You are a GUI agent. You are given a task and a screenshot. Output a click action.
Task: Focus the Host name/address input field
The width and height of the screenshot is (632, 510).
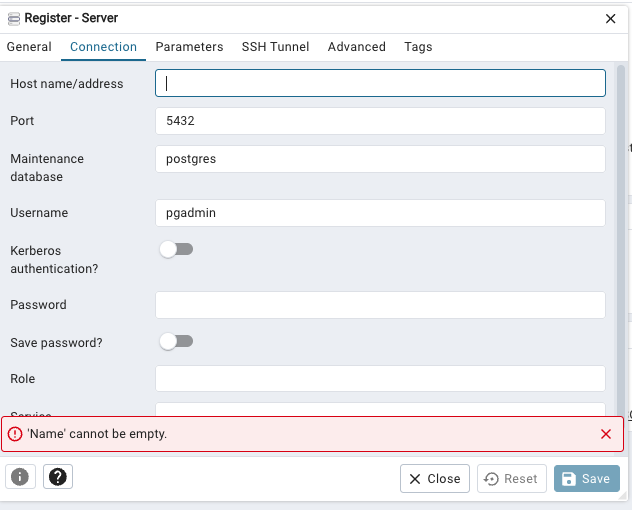(380, 83)
